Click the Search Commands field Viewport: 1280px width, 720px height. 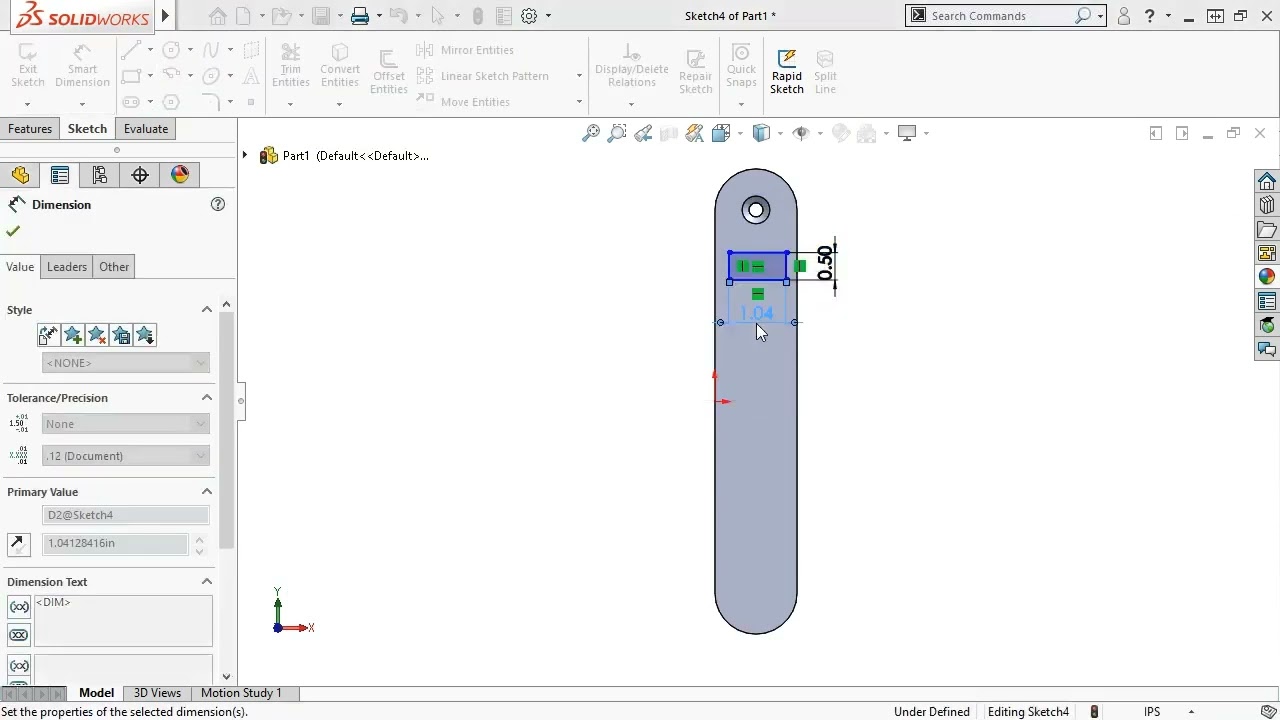click(x=1005, y=16)
